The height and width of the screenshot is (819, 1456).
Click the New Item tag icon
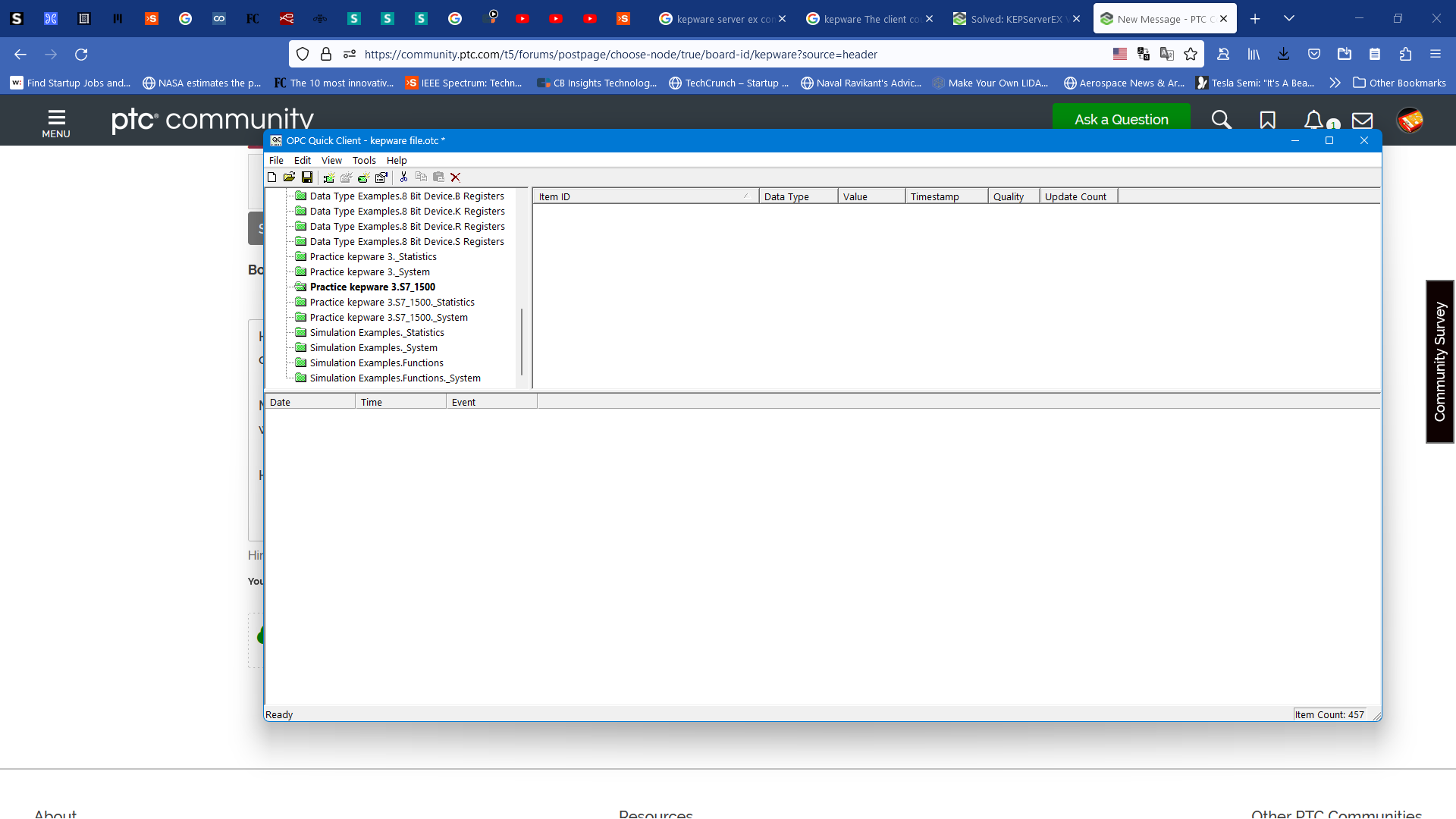click(363, 177)
